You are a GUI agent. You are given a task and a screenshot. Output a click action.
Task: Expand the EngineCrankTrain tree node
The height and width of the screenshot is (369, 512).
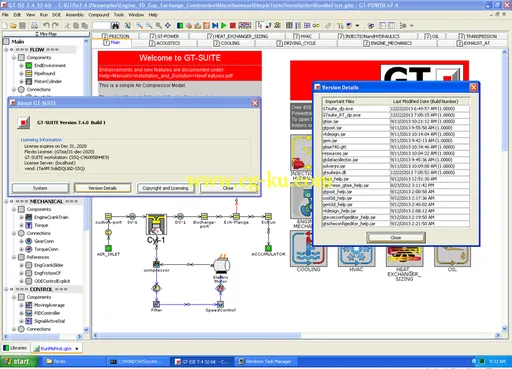coord(22,217)
